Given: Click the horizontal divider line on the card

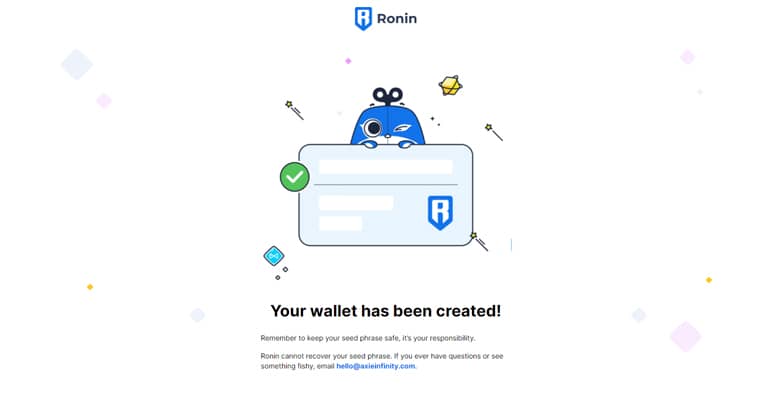Looking at the screenshot, I should pos(386,185).
